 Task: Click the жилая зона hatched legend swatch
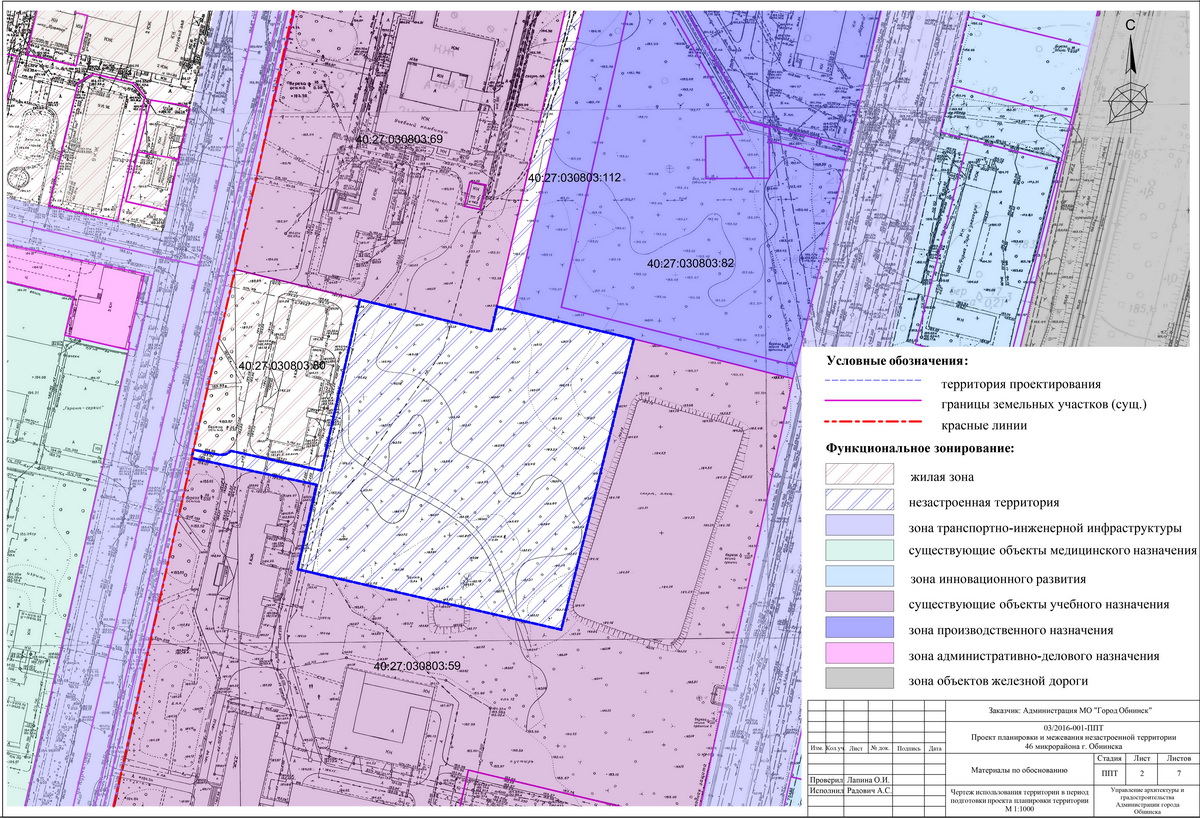858,476
